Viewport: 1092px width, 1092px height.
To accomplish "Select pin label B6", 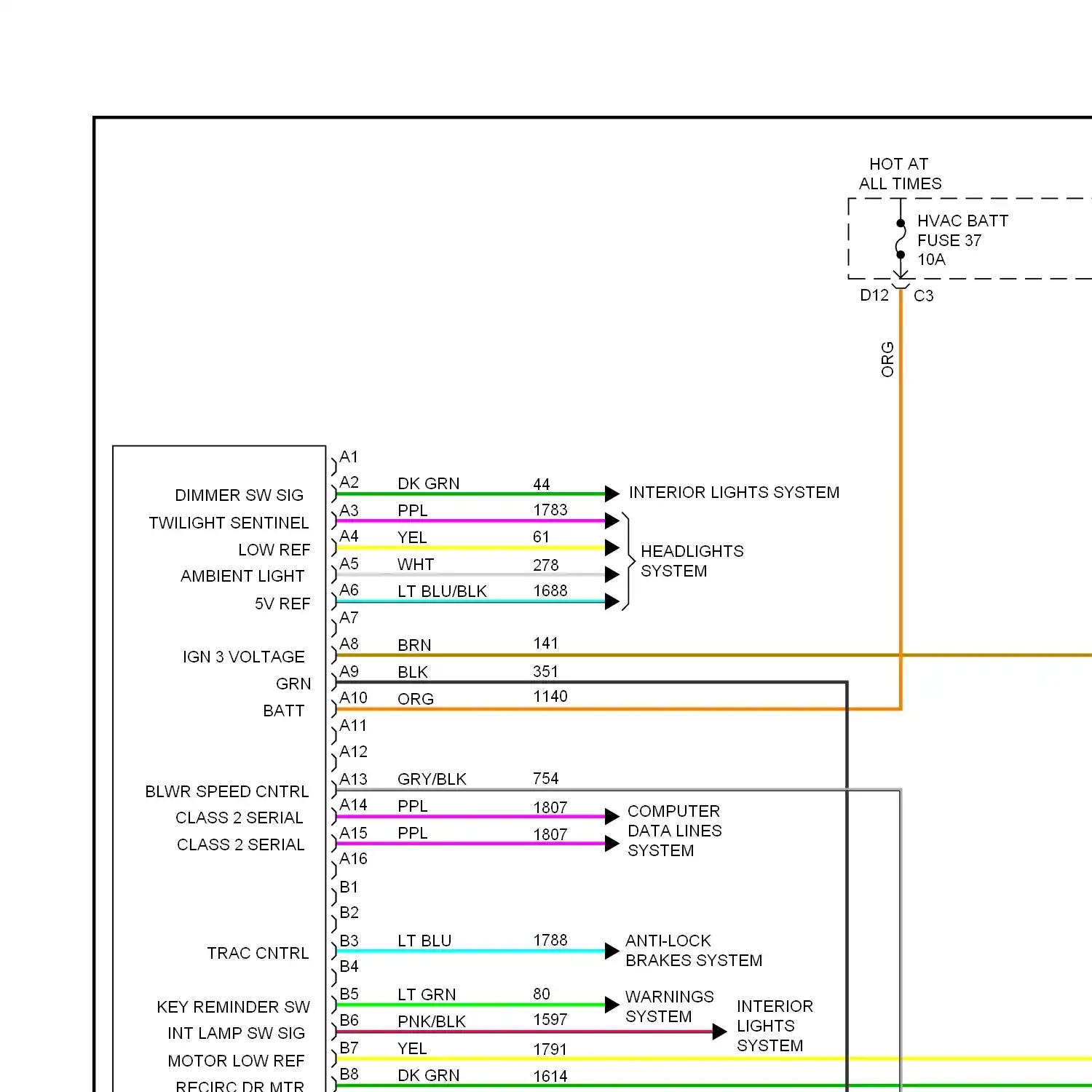I will [x=349, y=1020].
